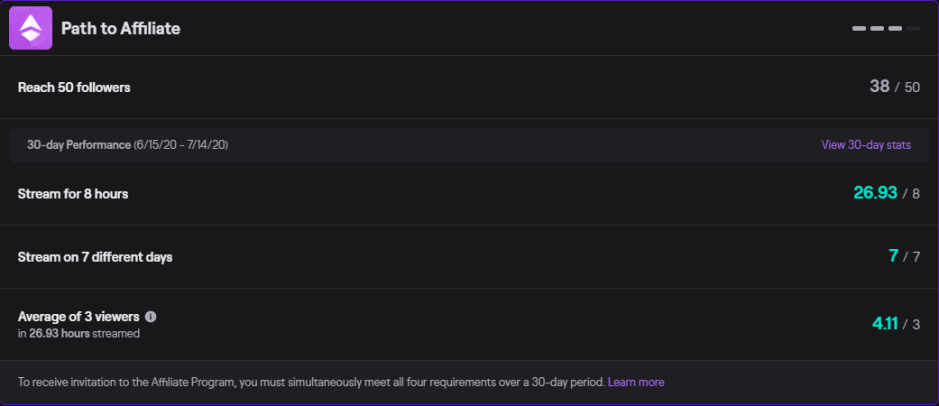Screen dimensions: 939x406
Task: Select the Stream on 7 different days row
Action: coord(95,257)
